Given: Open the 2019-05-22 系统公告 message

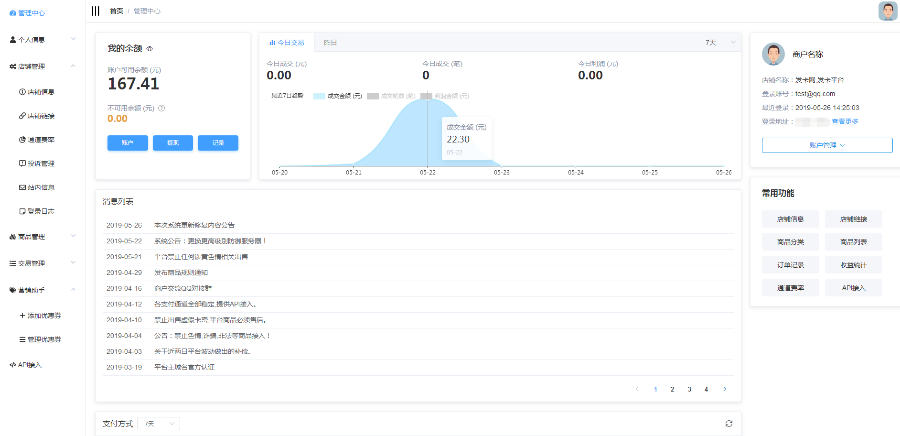Looking at the screenshot, I should click(418, 241).
